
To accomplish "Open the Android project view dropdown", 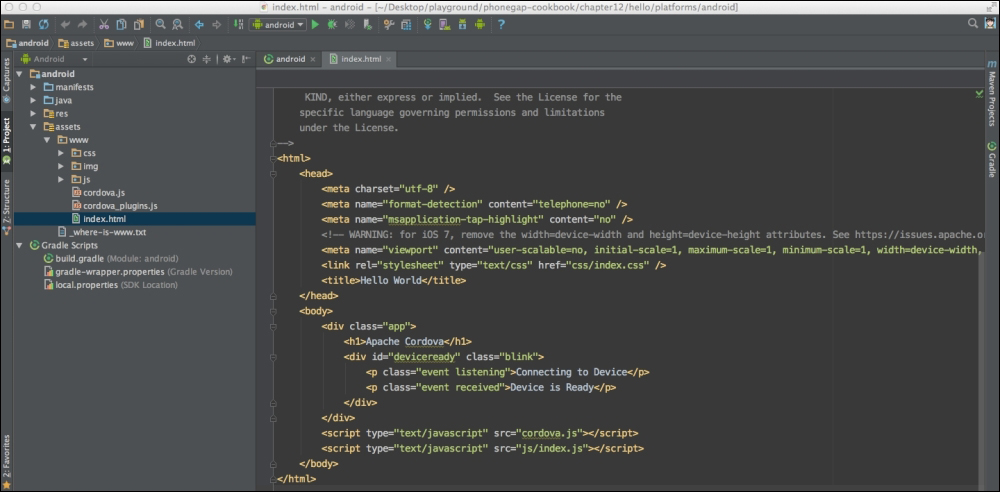I will click(54, 59).
